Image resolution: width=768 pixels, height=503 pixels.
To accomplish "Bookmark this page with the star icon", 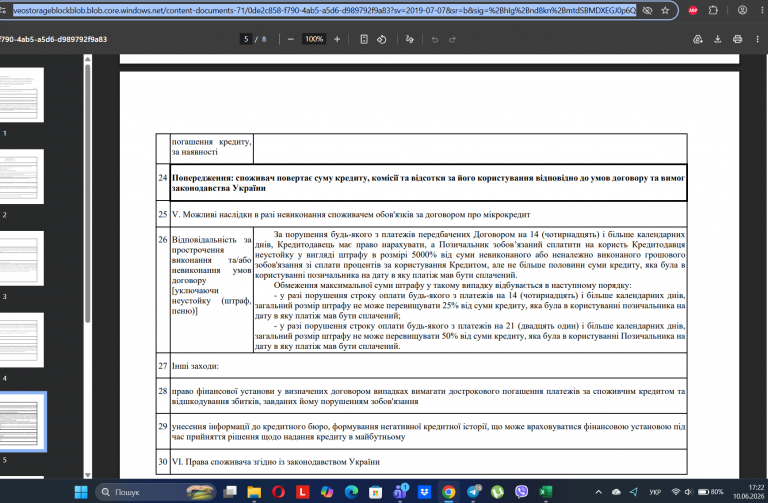I will click(x=665, y=10).
